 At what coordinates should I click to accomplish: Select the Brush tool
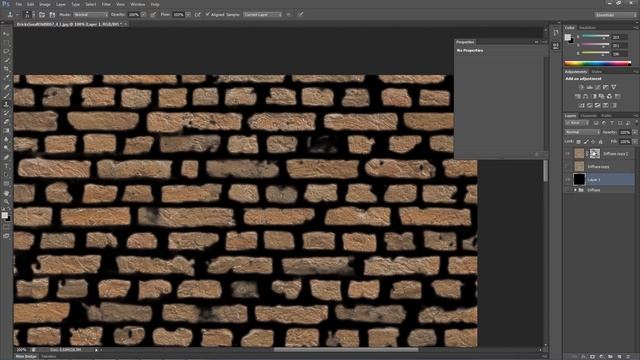(6, 96)
